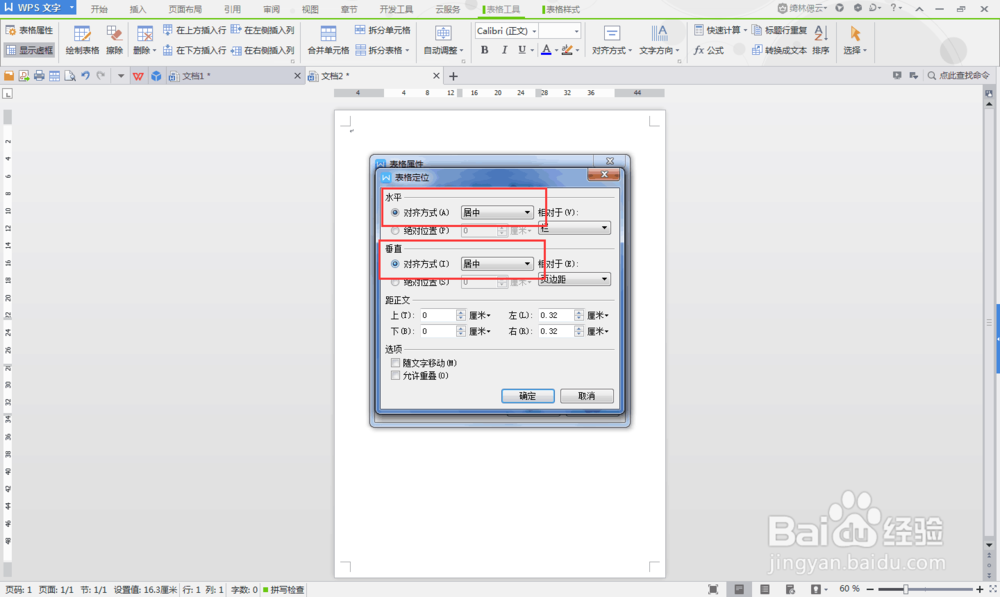The height and width of the screenshot is (597, 1000).
Task: Close the 表格定位 dialog
Action: tap(603, 175)
